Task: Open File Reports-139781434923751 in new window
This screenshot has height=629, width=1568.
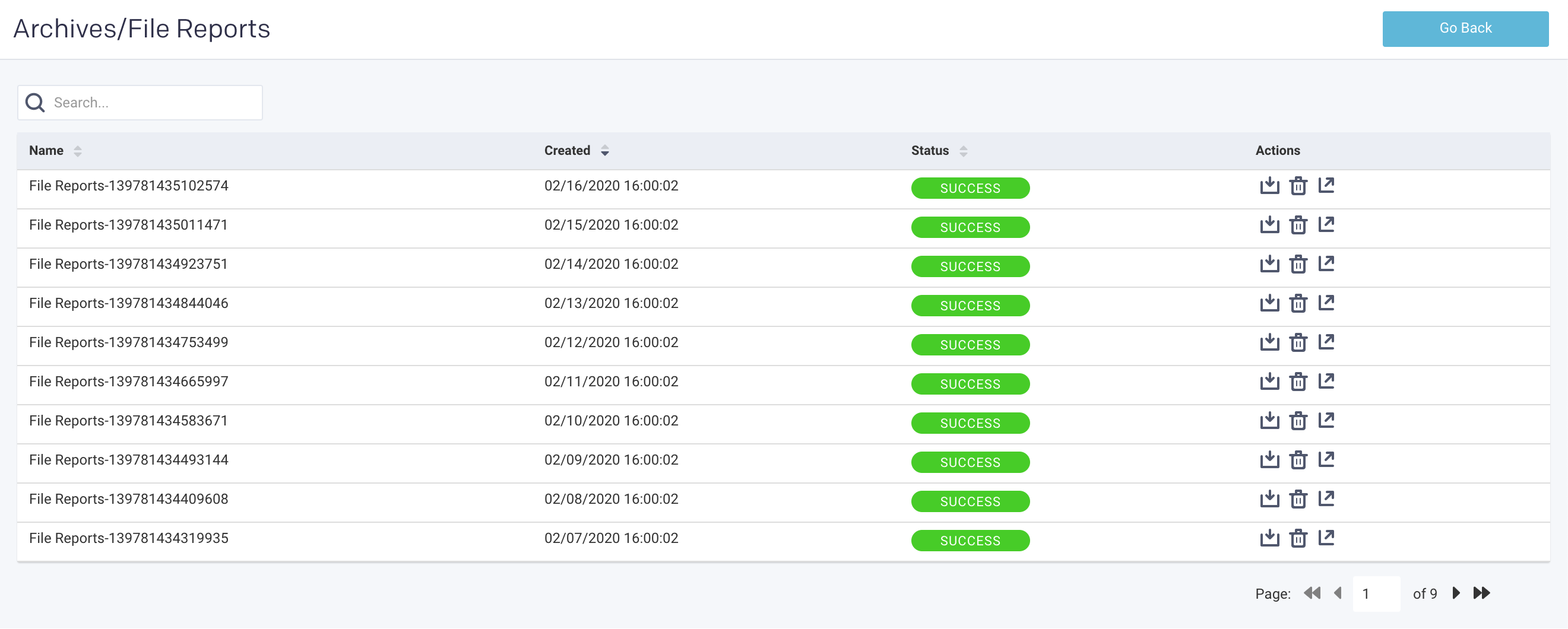Action: pyautogui.click(x=1326, y=263)
